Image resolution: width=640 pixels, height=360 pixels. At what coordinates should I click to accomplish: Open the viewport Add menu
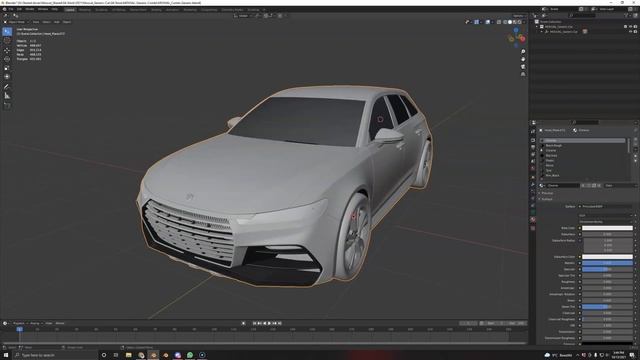[x=57, y=22]
